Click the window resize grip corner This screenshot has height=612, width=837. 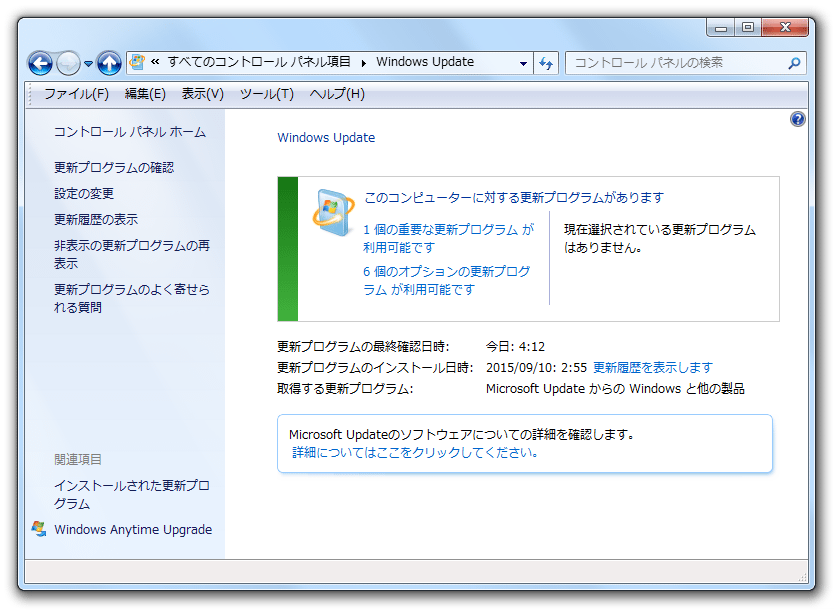pyautogui.click(x=802, y=577)
